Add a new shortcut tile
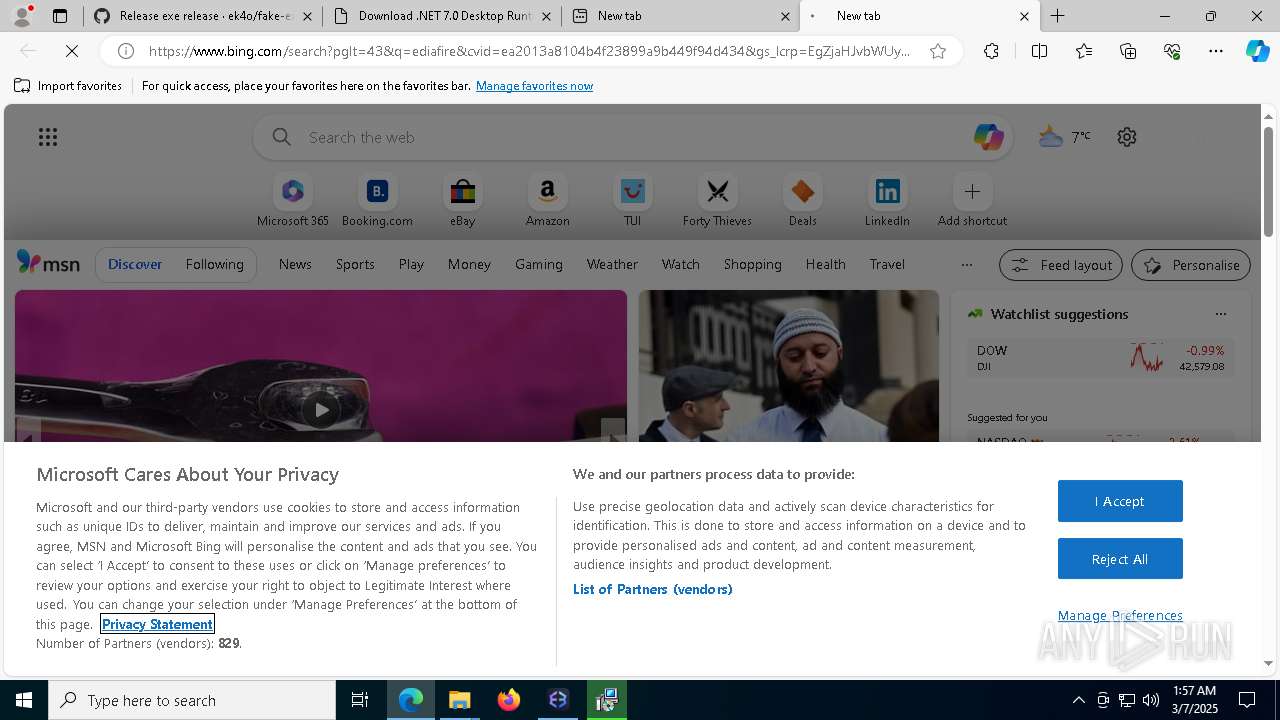The height and width of the screenshot is (720, 1280). point(972,201)
